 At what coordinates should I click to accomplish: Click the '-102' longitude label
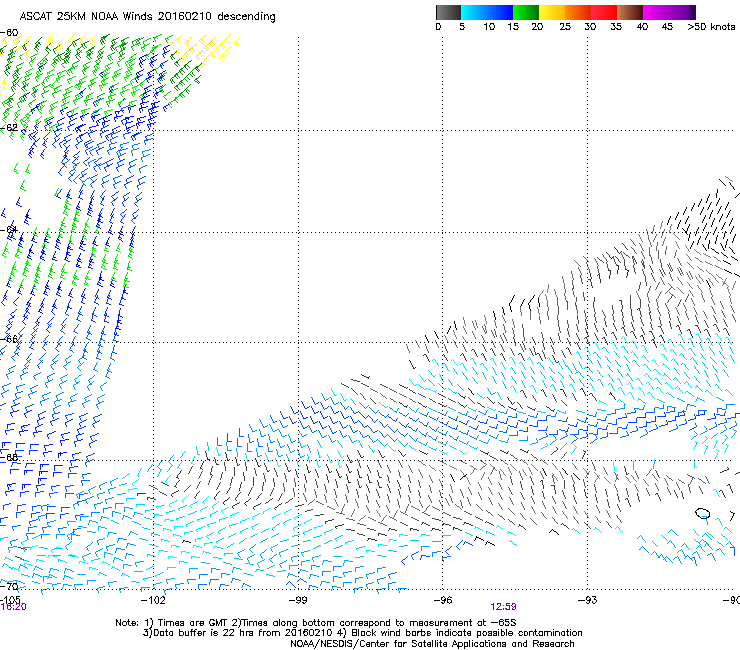(x=153, y=600)
